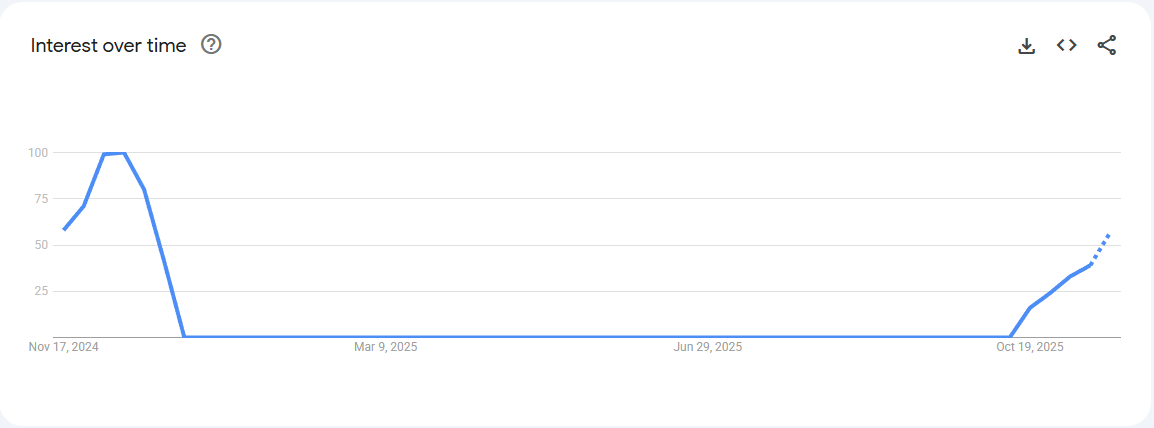This screenshot has width=1154, height=428.
Task: Click the "Interest over time" heading
Action: click(x=108, y=46)
